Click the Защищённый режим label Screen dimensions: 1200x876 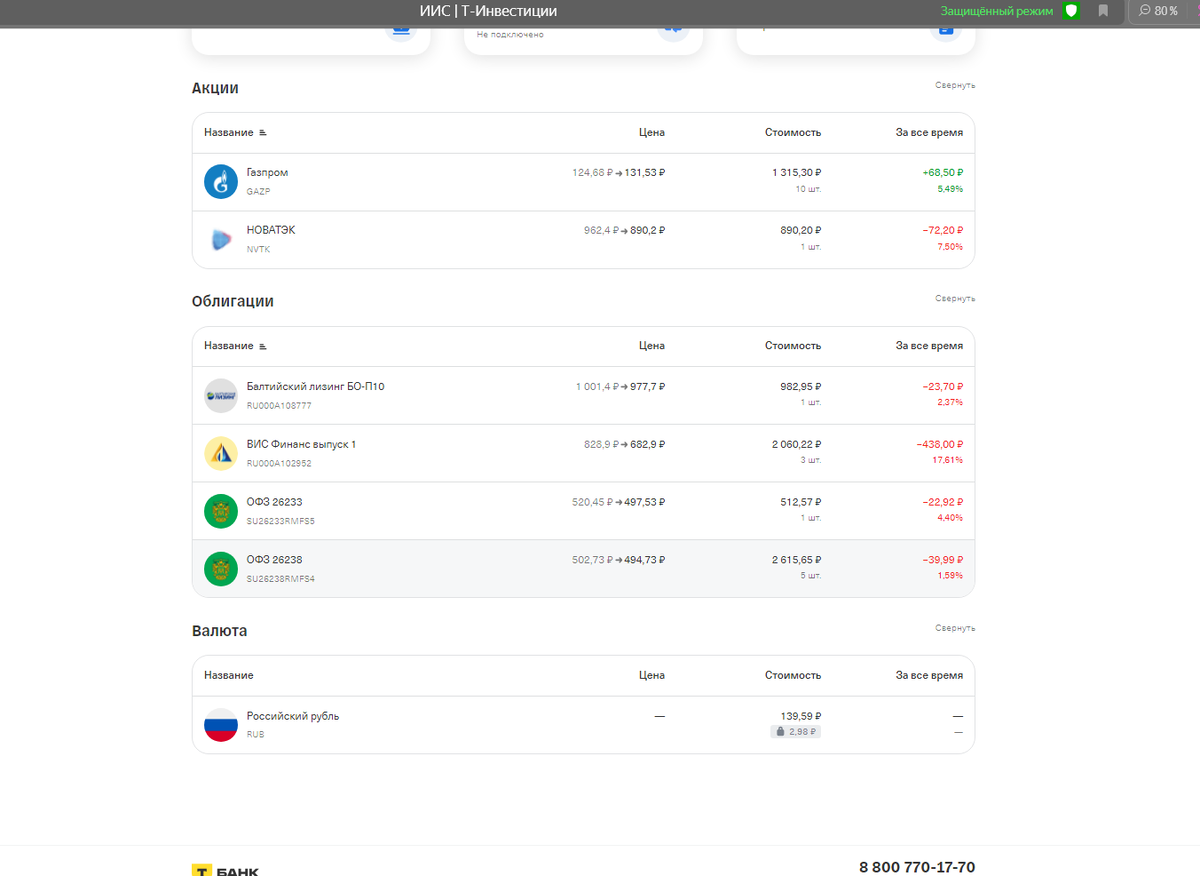(996, 11)
